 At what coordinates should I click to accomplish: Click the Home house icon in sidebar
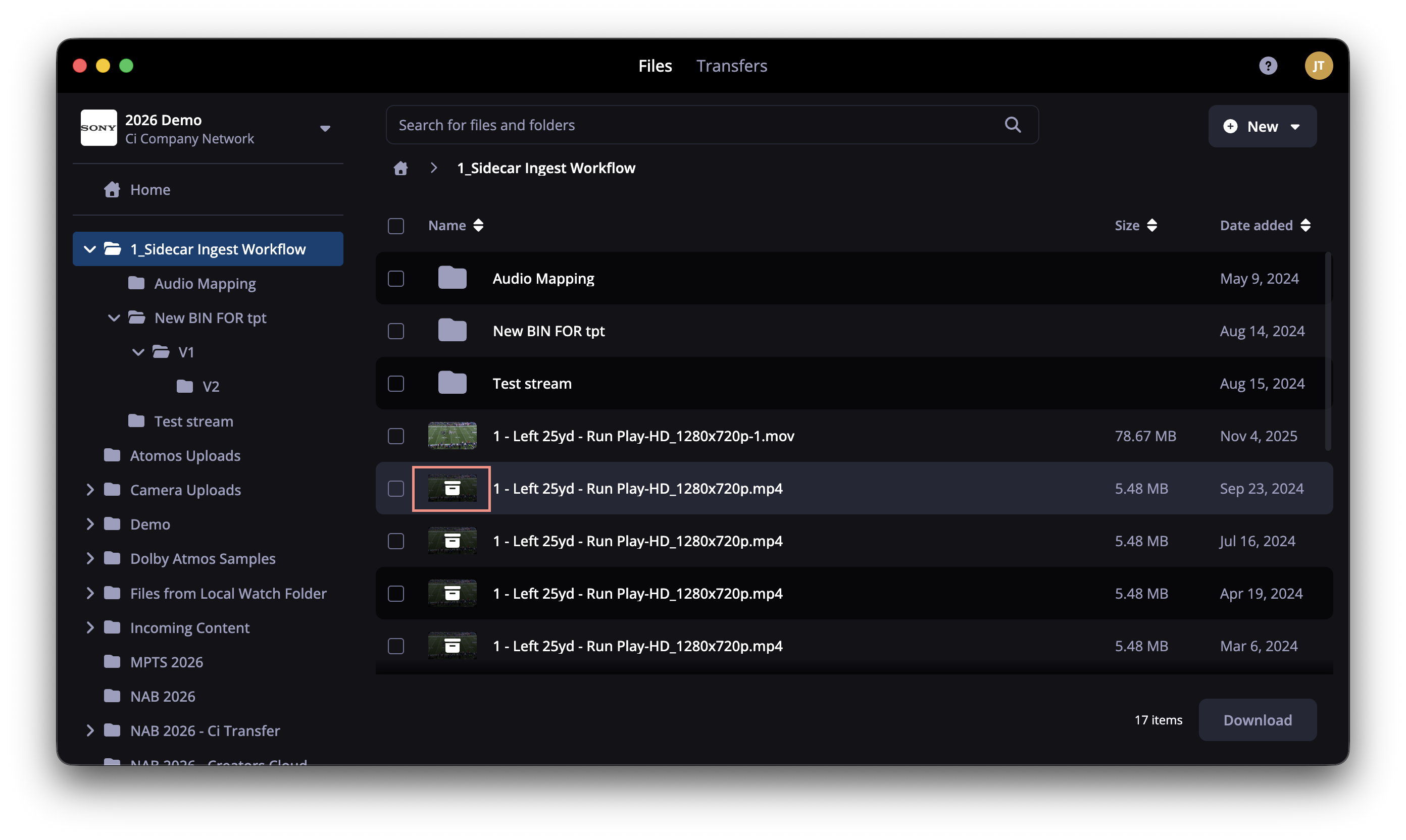click(112, 189)
